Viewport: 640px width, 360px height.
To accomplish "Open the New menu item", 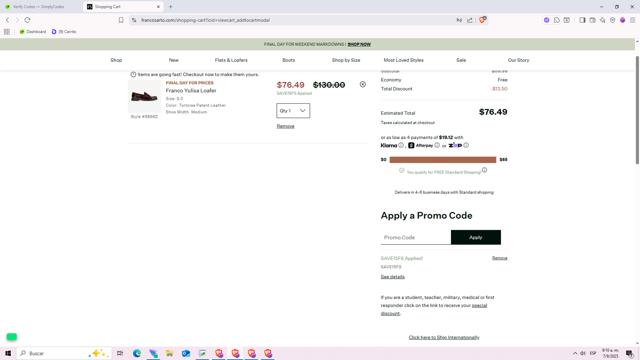I will pos(173,60).
